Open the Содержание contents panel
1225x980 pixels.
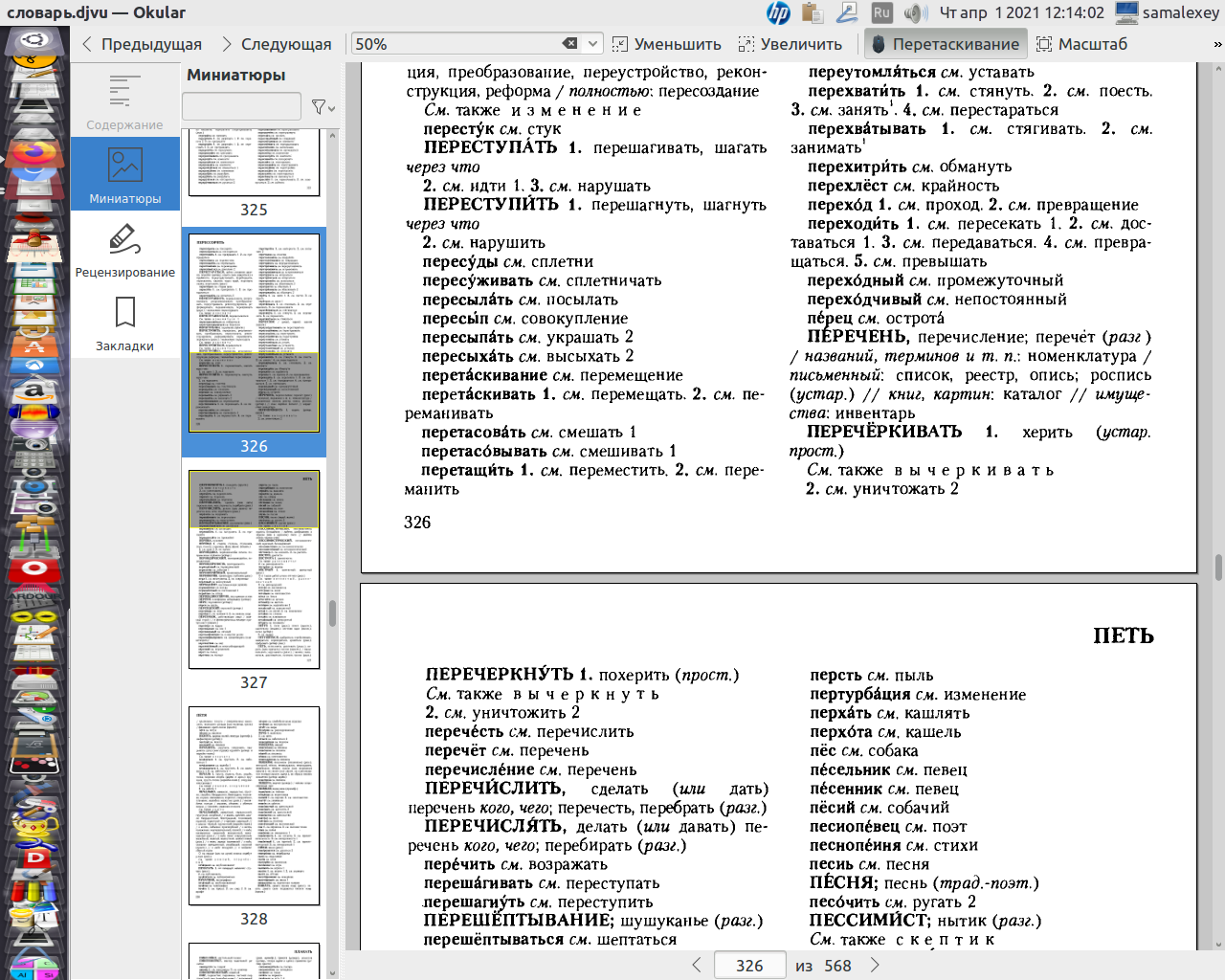tap(124, 101)
